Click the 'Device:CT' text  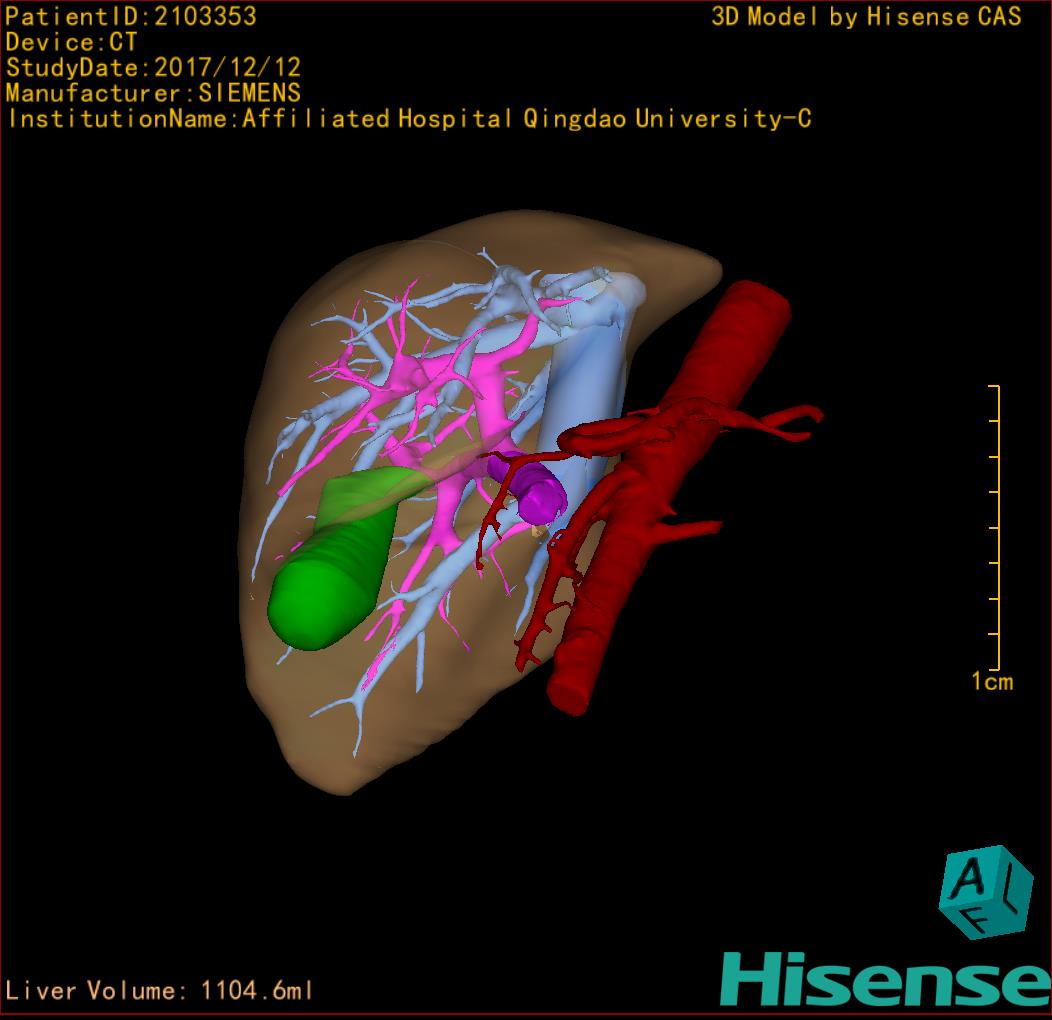click(71, 42)
